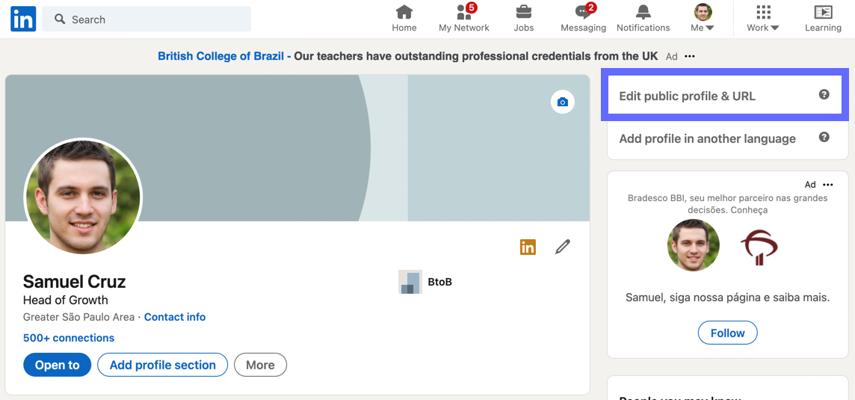Edit profile using the pencil icon

[x=563, y=246]
